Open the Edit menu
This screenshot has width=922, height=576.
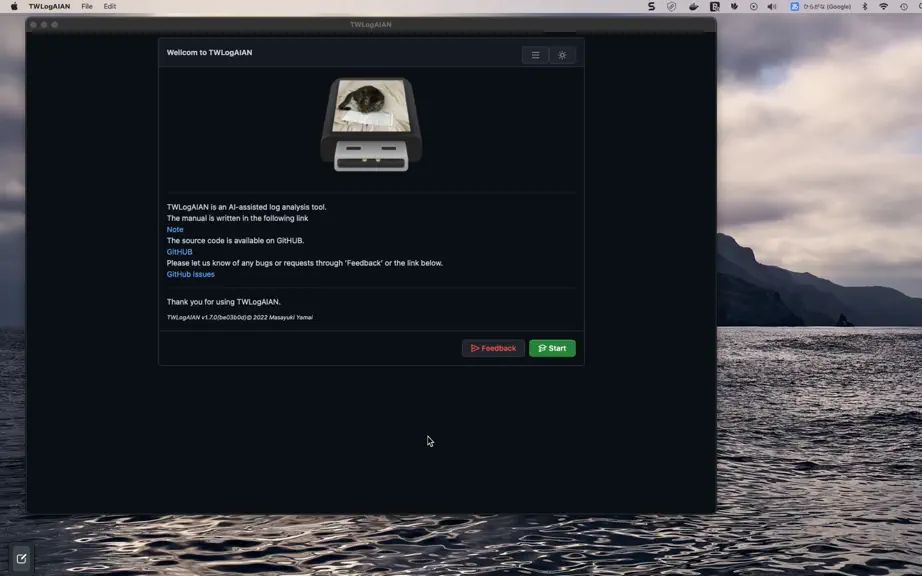click(x=110, y=6)
